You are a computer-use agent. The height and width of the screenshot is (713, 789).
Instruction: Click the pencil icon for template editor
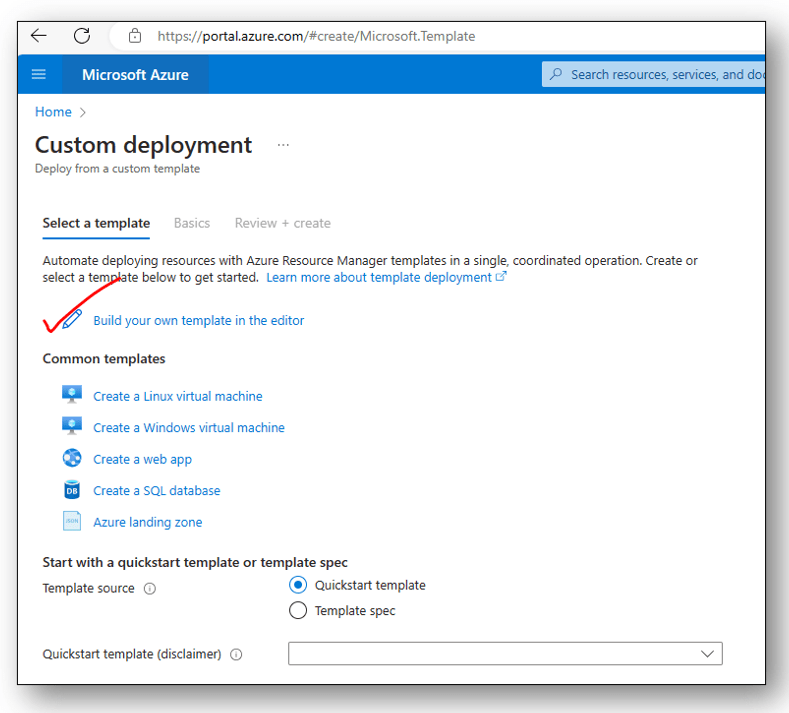coord(72,320)
